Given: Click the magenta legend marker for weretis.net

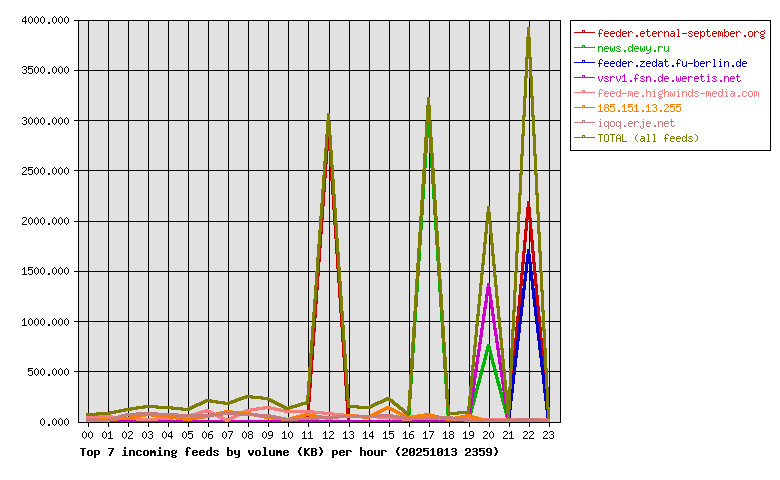Looking at the screenshot, I should click(x=584, y=78).
